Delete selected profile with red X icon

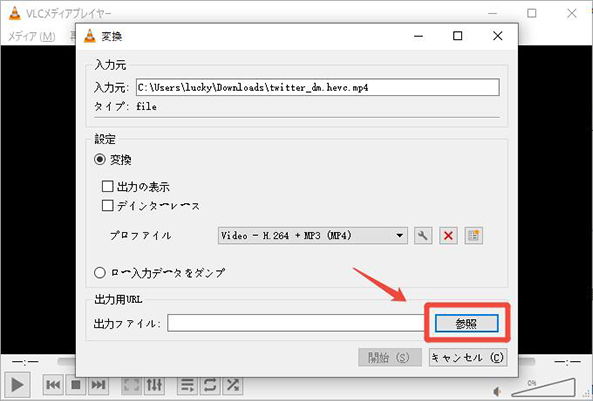click(448, 236)
